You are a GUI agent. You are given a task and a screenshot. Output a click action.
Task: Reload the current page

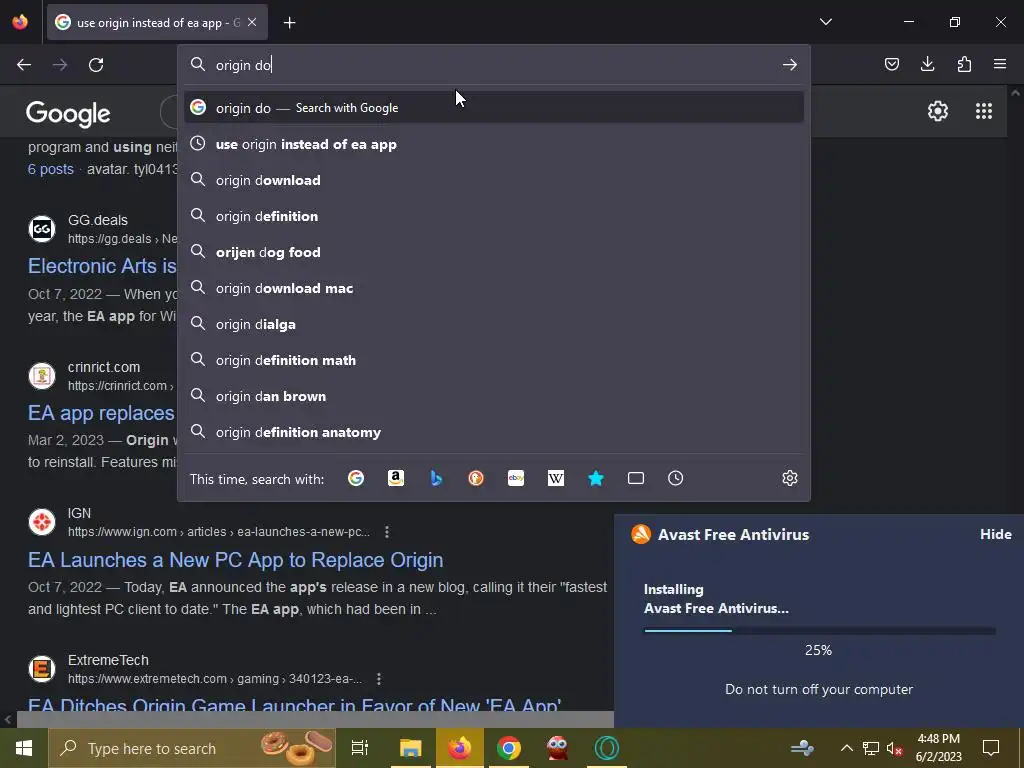(96, 65)
